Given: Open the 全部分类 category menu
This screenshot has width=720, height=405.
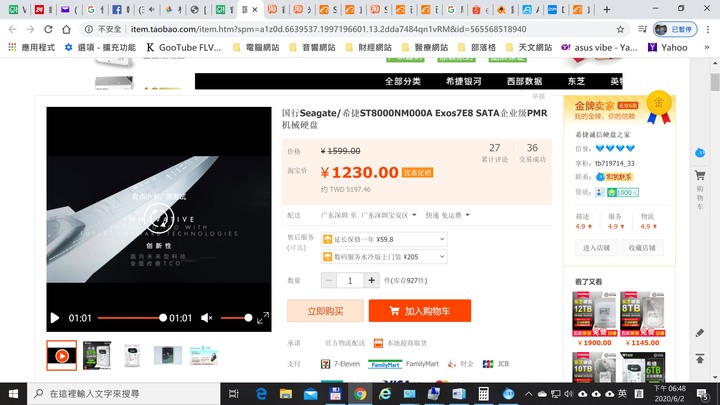Looking at the screenshot, I should click(403, 81).
